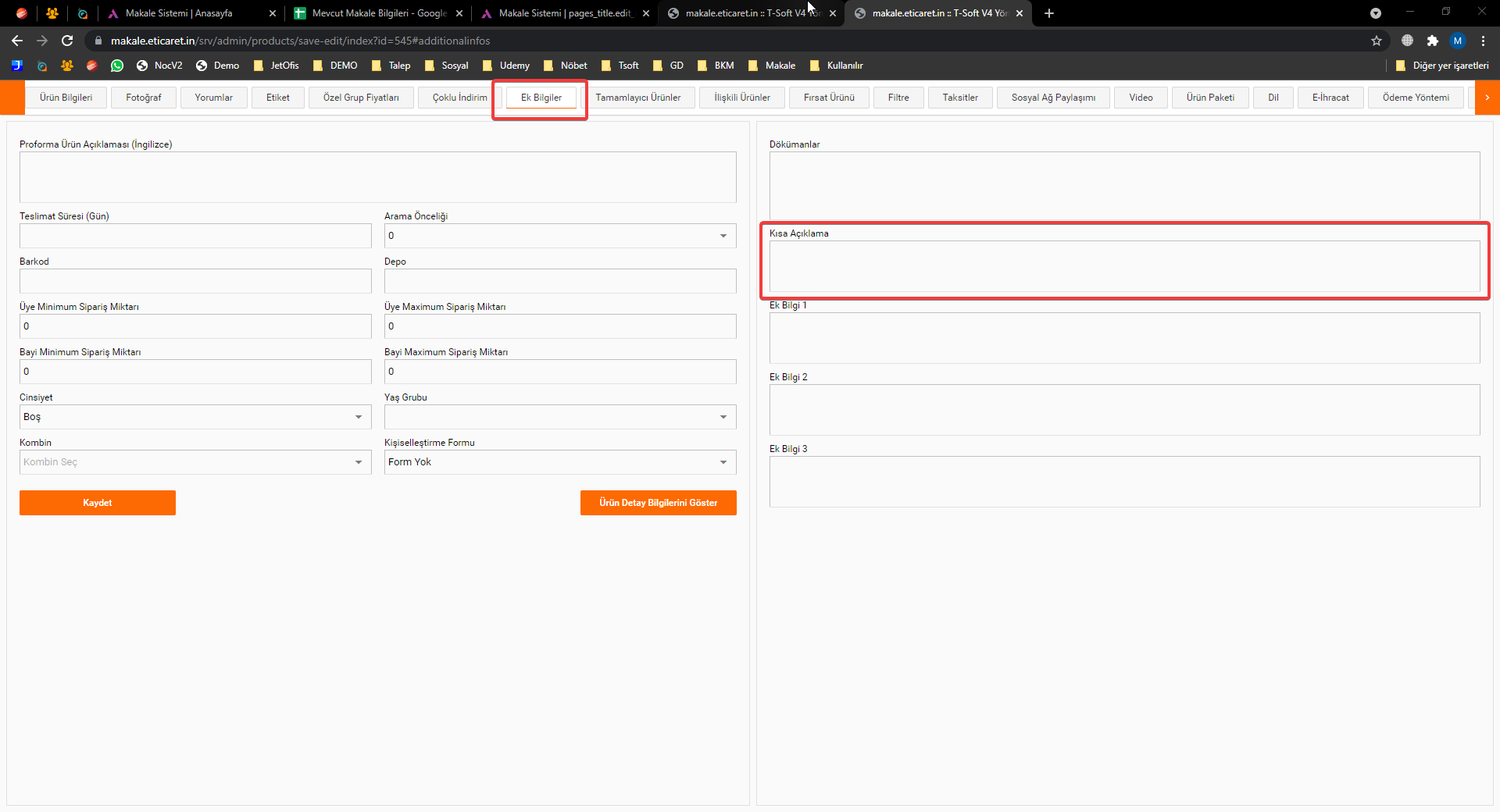The width and height of the screenshot is (1500, 812).
Task: Open the Yorumlar tab
Action: [214, 98]
